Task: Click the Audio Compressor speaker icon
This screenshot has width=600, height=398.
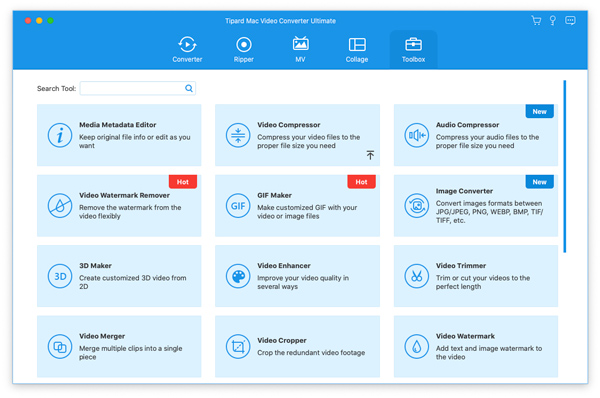Action: [416, 135]
